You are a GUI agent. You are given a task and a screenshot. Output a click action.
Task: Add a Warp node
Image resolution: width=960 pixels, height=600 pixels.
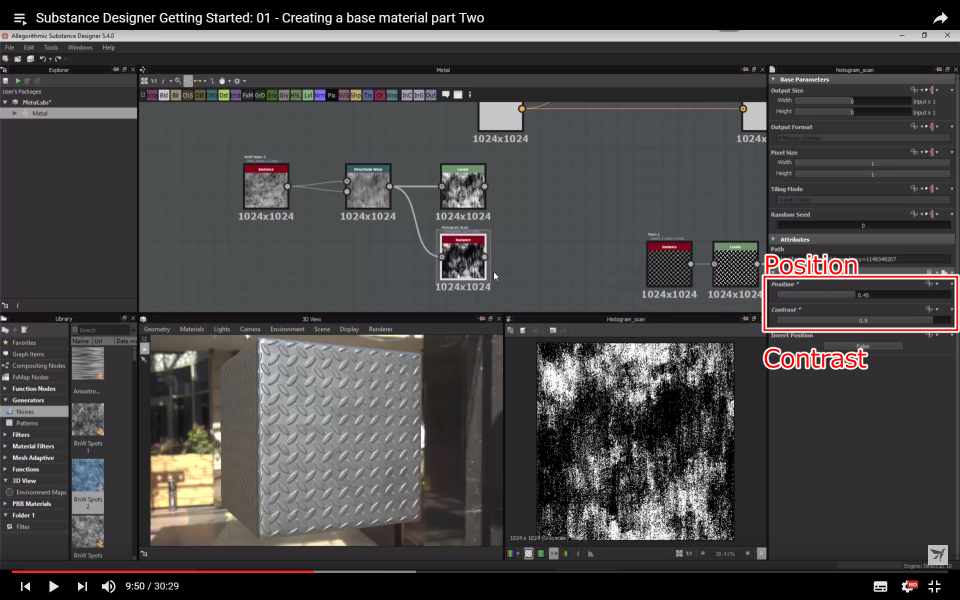click(392, 95)
